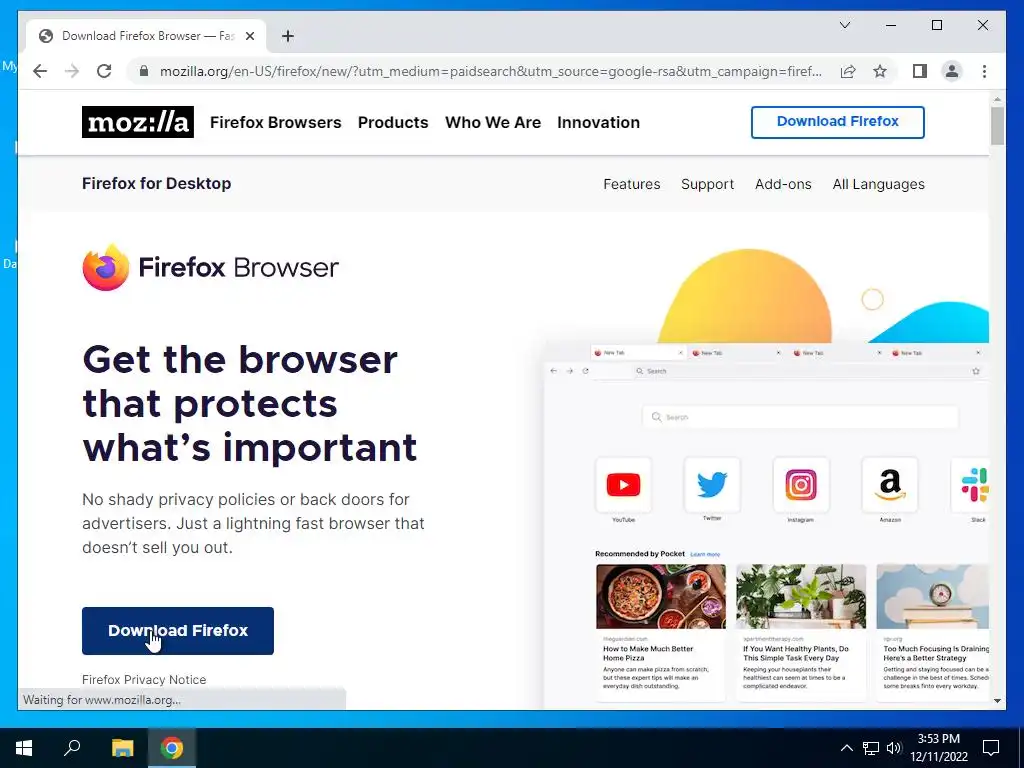Click the Chrome icon in the taskbar
1024x768 pixels.
[172, 748]
